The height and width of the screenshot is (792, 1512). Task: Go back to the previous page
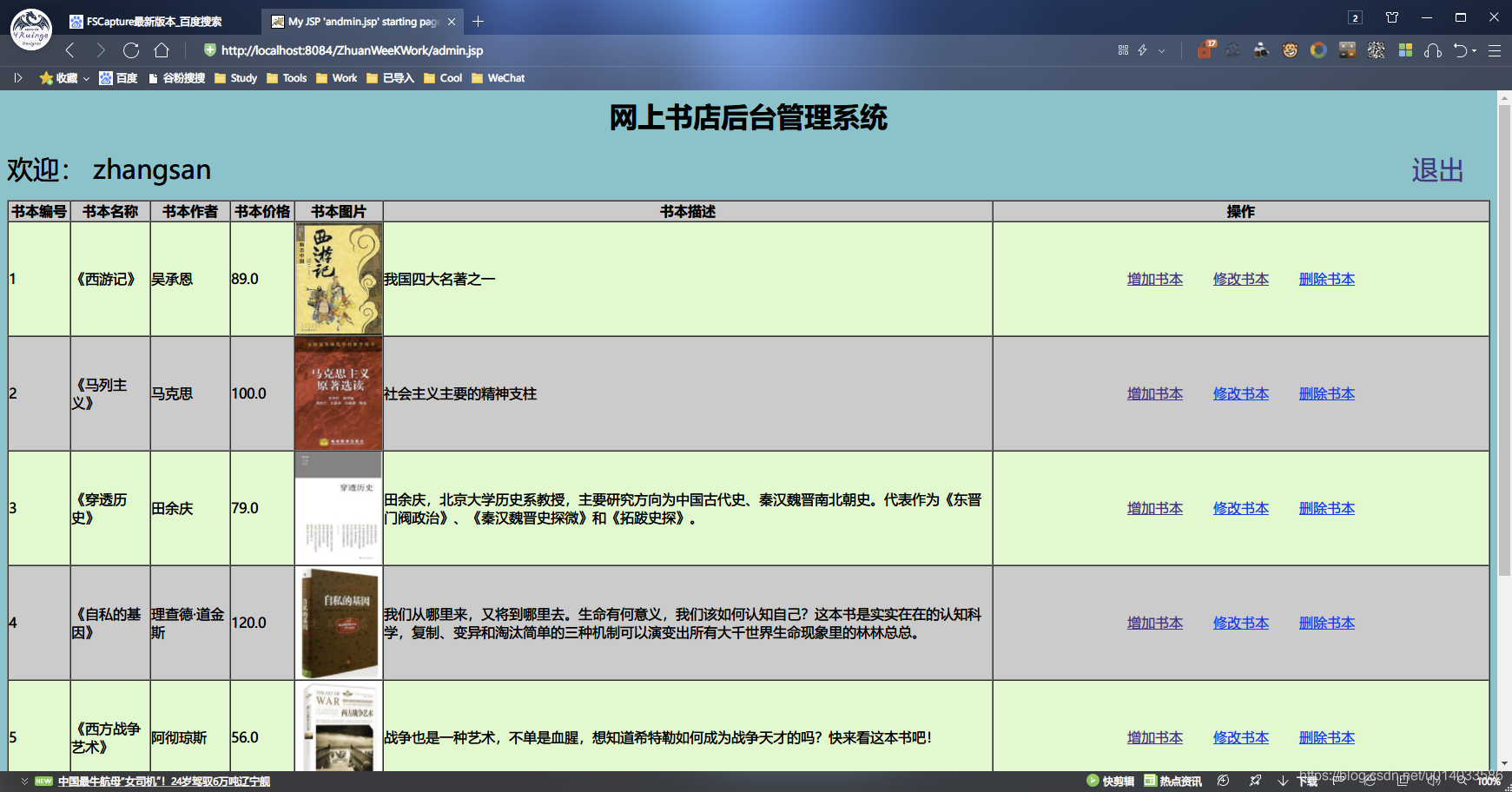(x=70, y=50)
